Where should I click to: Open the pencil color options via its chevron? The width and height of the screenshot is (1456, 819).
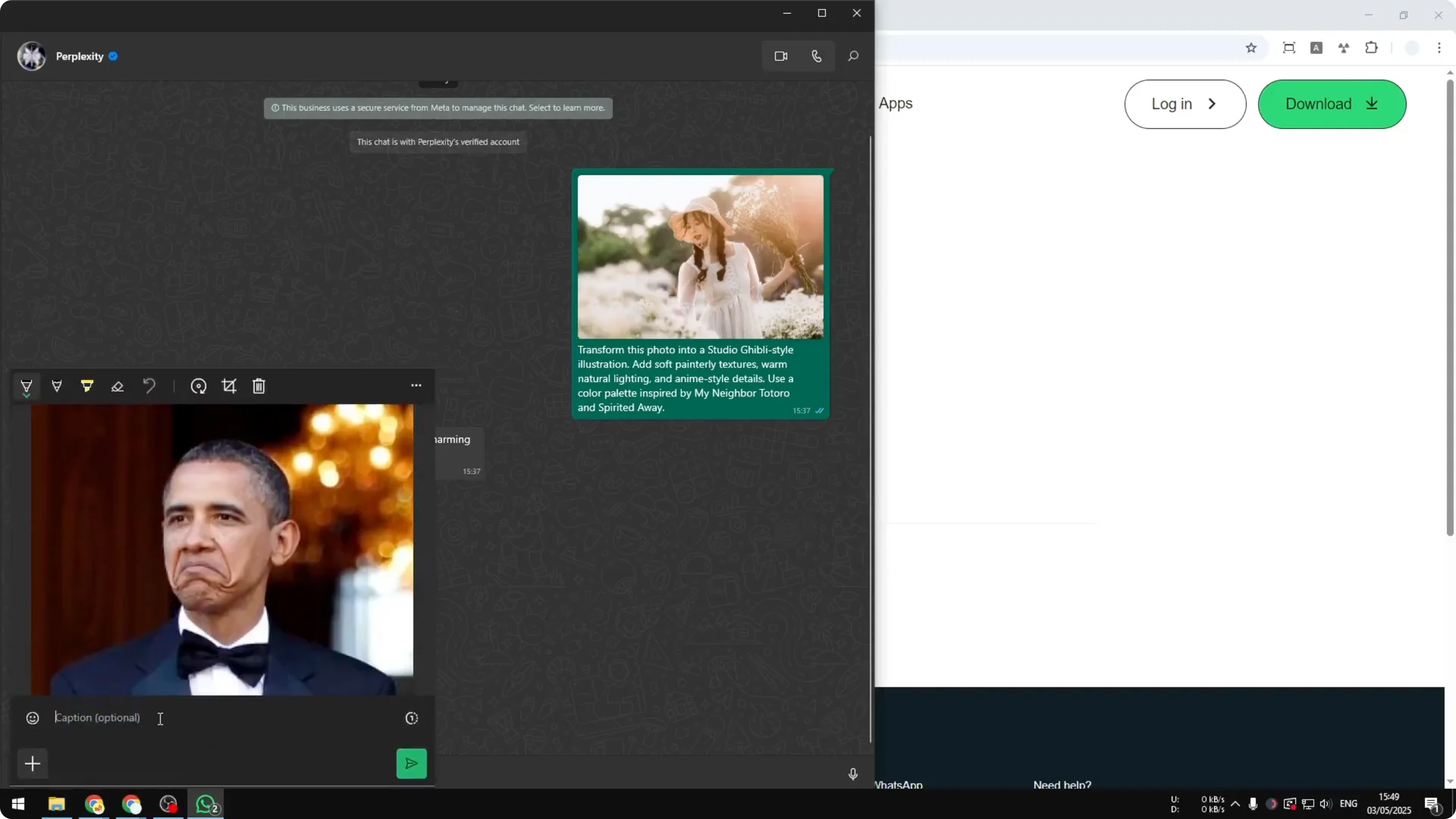click(27, 395)
